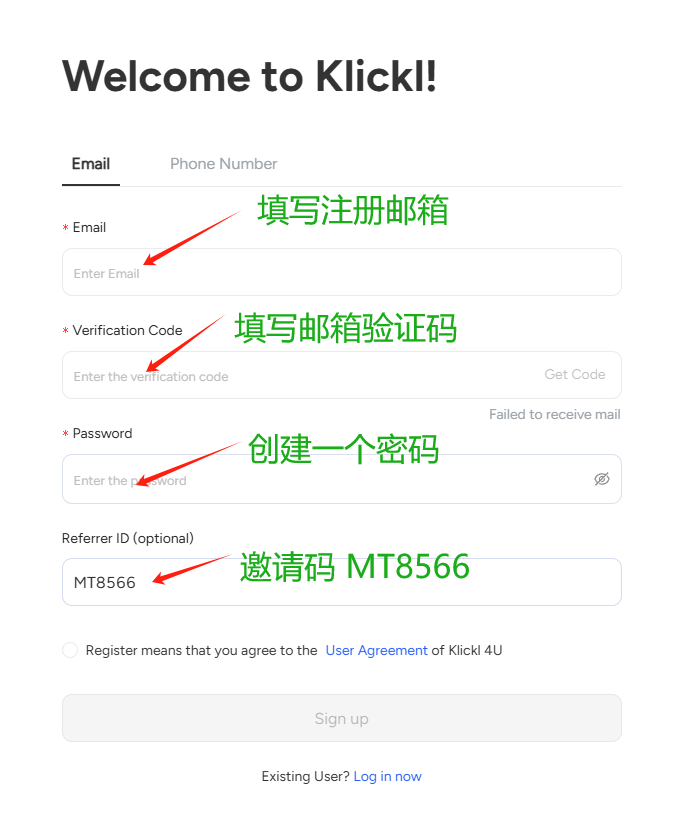The width and height of the screenshot is (696, 824).
Task: Select the Referrer ID field containing MT8566
Action: tap(342, 582)
